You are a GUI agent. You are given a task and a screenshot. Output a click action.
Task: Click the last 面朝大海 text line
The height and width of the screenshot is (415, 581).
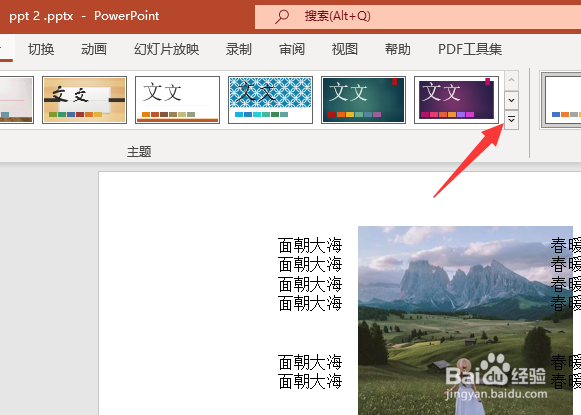(x=310, y=382)
